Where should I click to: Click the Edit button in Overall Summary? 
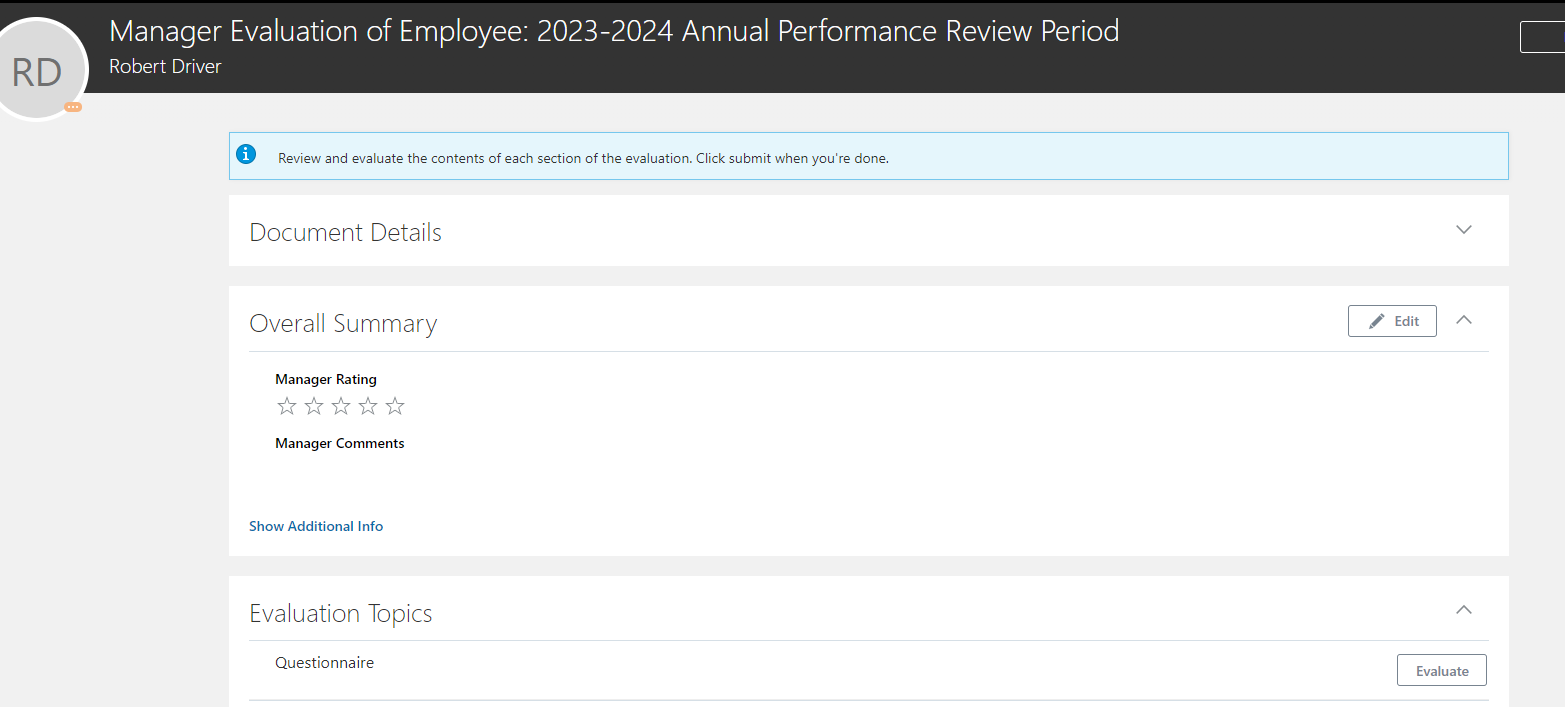point(1392,321)
